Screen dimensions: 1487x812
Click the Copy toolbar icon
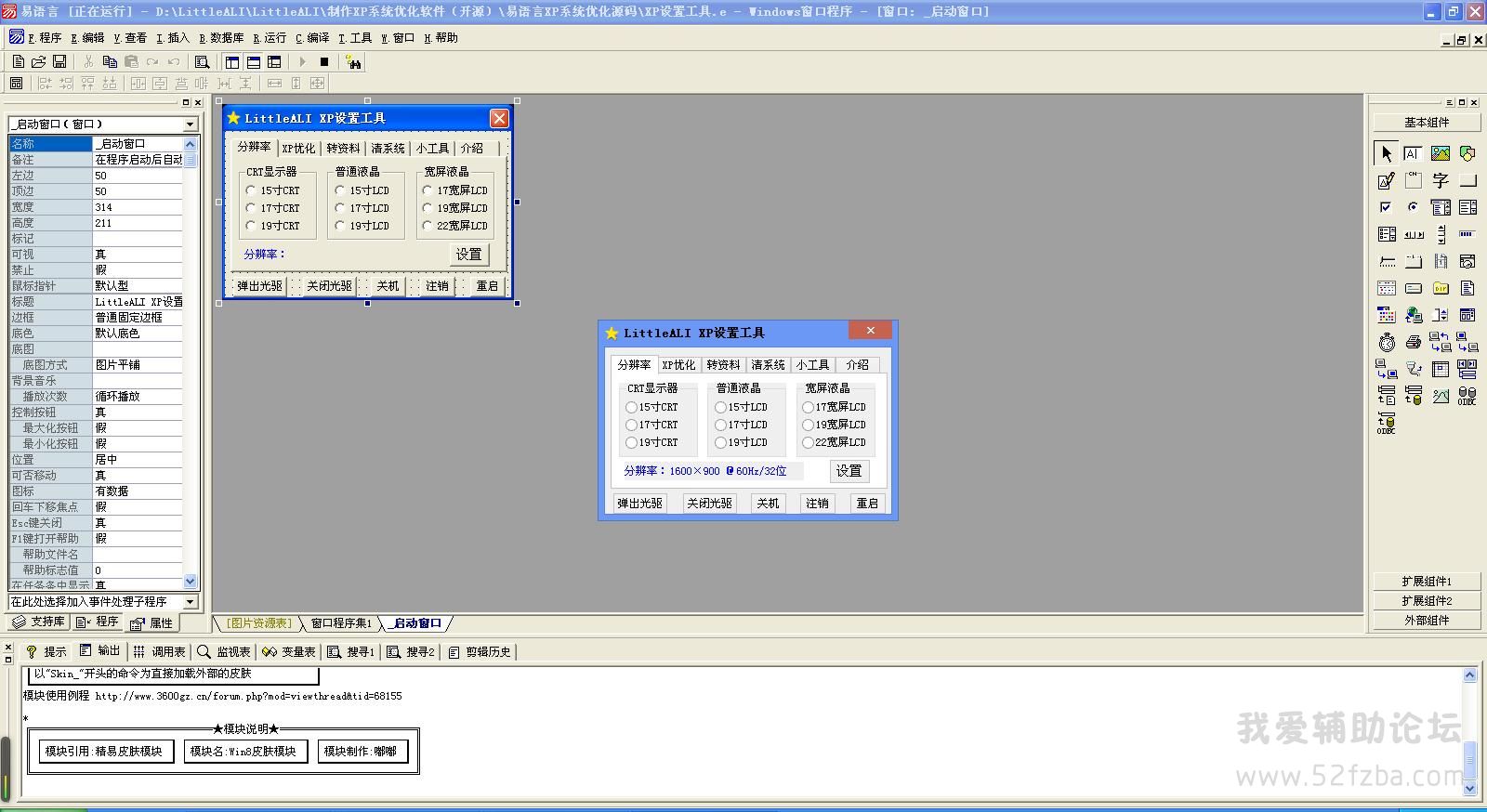click(110, 62)
